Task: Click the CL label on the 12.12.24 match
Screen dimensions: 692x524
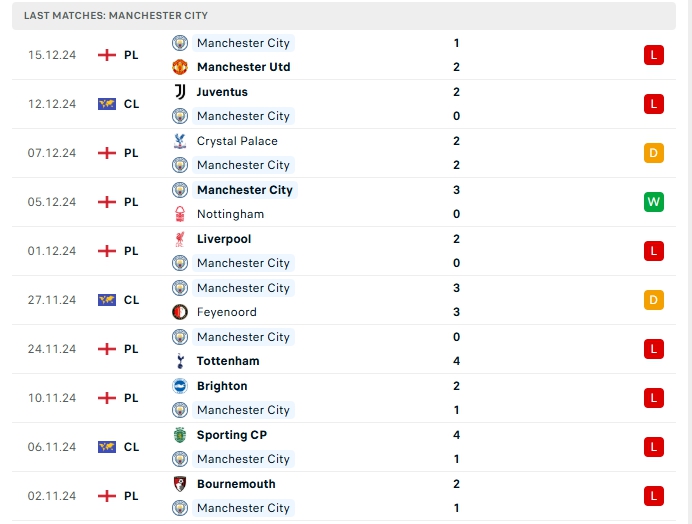Action: pyautogui.click(x=131, y=104)
